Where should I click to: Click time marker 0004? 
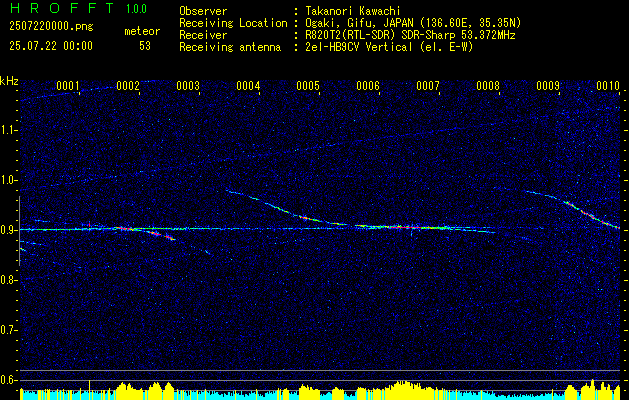(x=248, y=85)
